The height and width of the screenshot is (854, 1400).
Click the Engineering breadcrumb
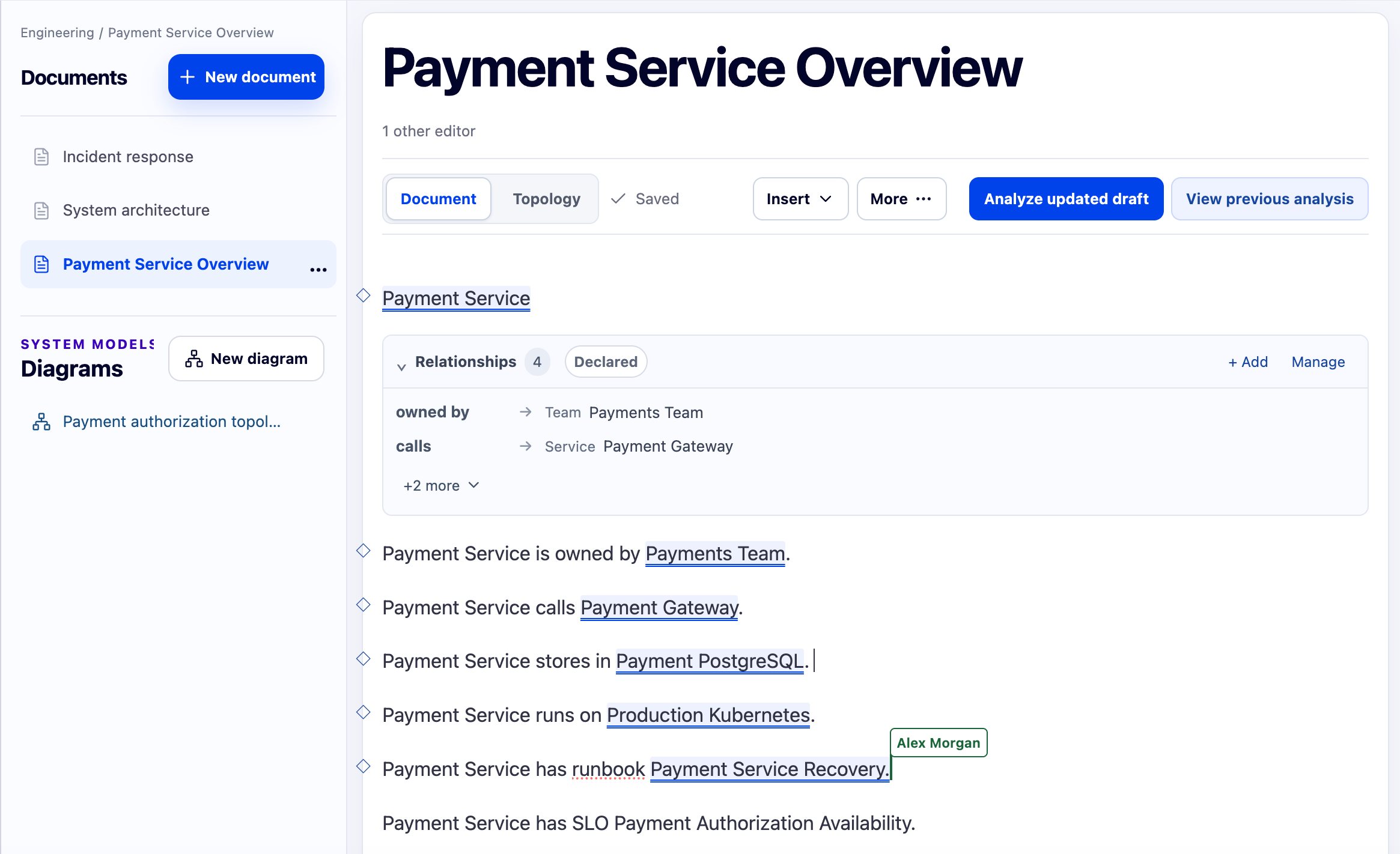pyautogui.click(x=57, y=32)
